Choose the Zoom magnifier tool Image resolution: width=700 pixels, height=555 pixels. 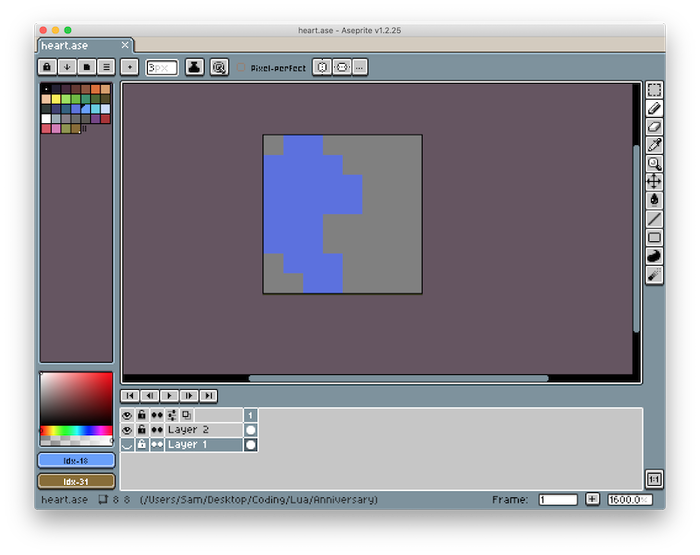[x=654, y=163]
